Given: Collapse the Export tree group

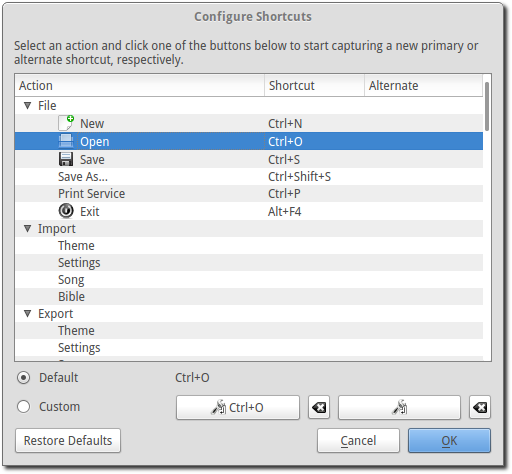Looking at the screenshot, I should point(28,314).
